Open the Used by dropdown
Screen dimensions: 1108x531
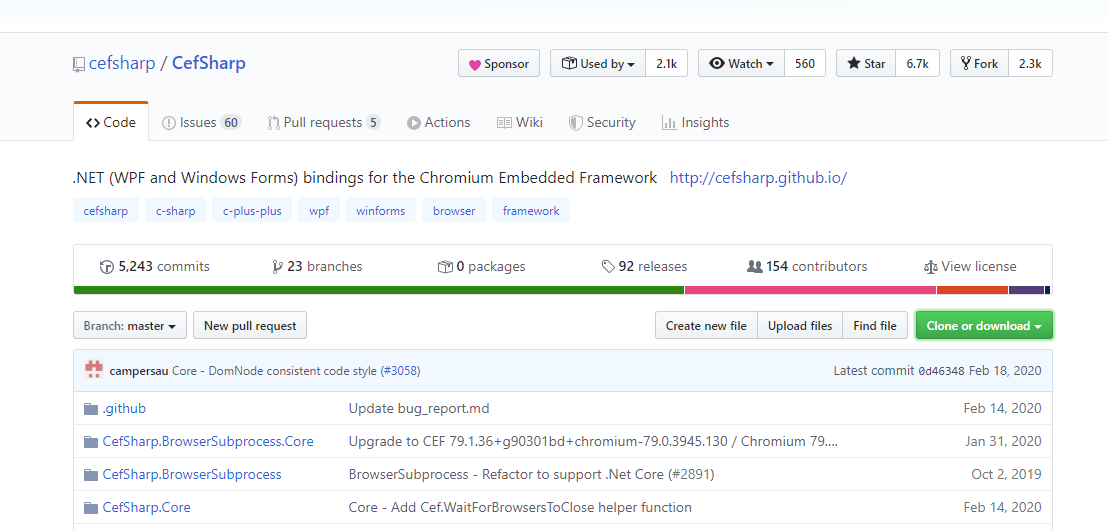pos(598,64)
